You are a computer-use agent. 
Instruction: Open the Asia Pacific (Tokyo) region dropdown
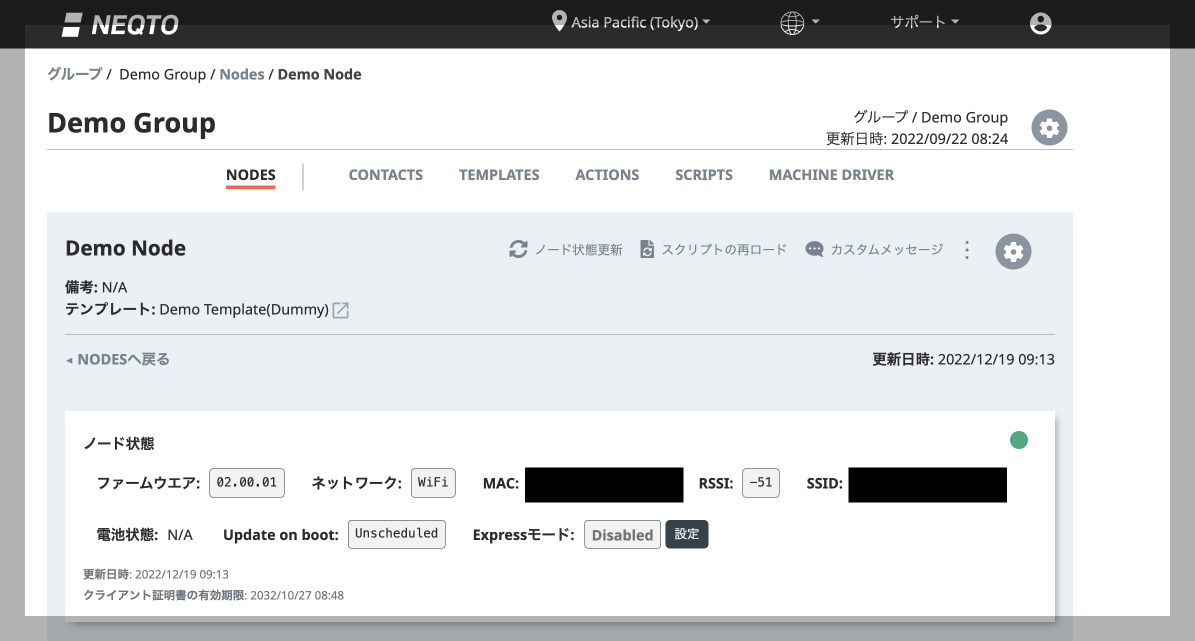[632, 20]
